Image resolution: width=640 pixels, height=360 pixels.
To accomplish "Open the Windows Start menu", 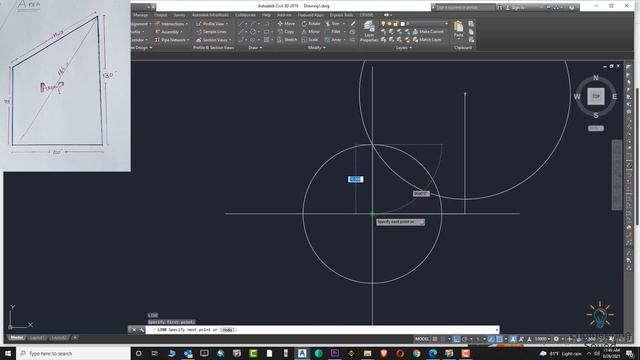I will click(x=8, y=353).
